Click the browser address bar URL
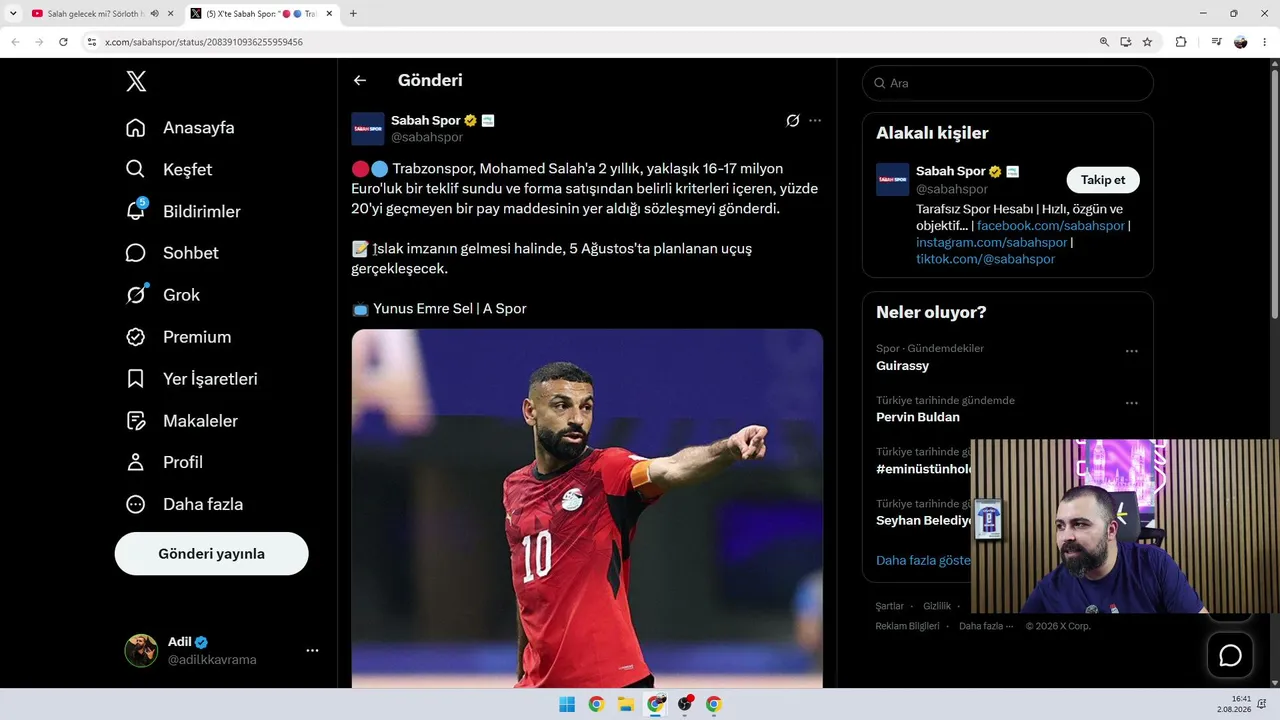The height and width of the screenshot is (720, 1280). click(x=204, y=42)
